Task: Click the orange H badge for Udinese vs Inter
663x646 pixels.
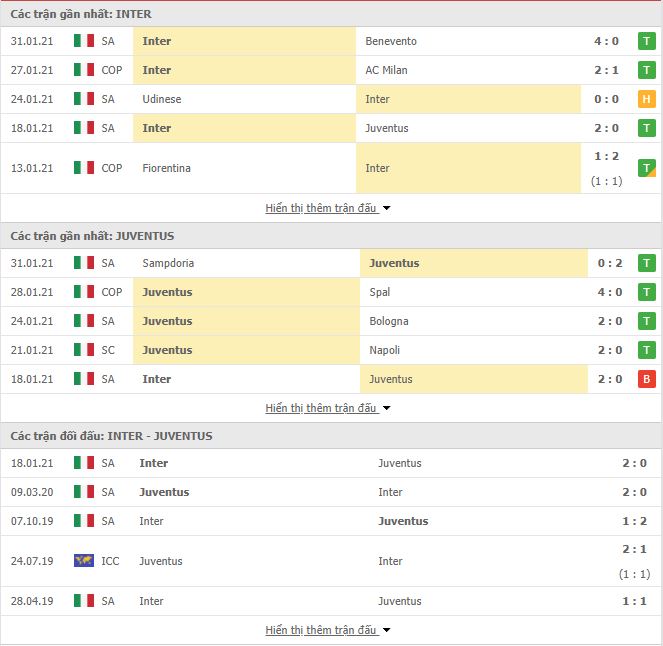Action: (x=647, y=99)
